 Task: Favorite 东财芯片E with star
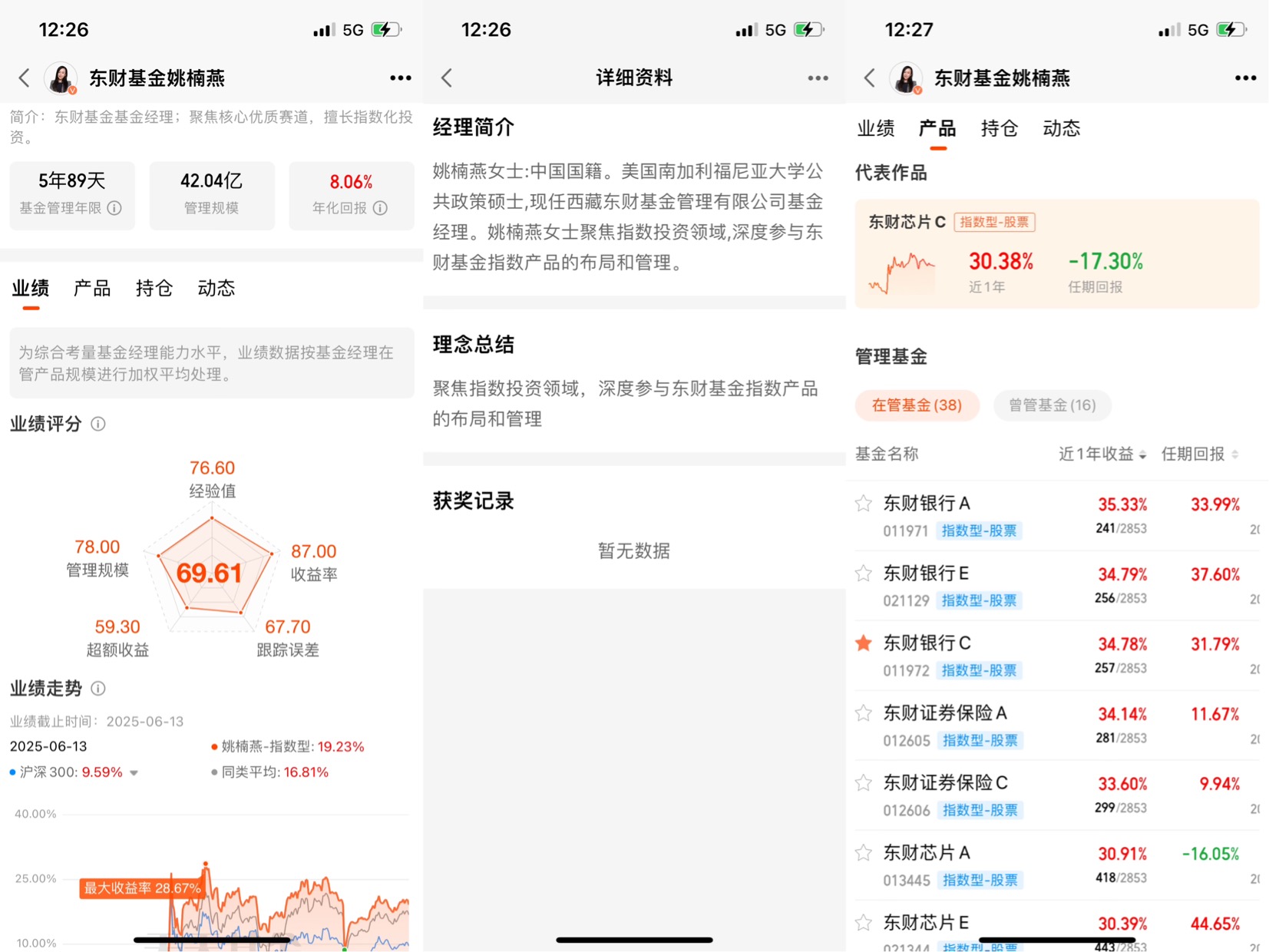point(864,922)
